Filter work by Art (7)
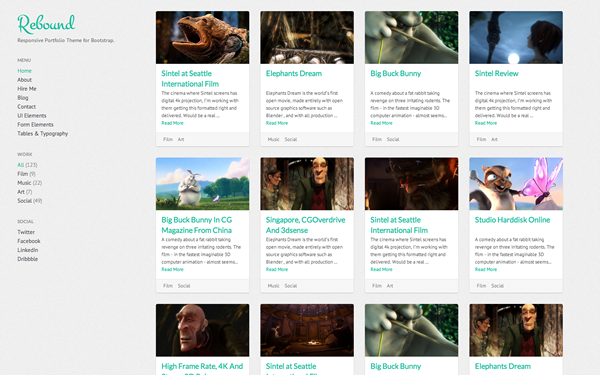Image resolution: width=600 pixels, height=375 pixels. [x=24, y=192]
